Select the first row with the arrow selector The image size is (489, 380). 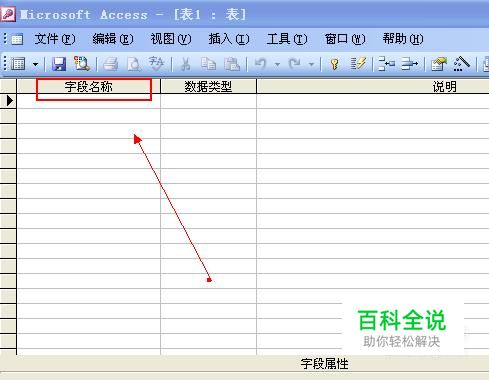point(8,101)
